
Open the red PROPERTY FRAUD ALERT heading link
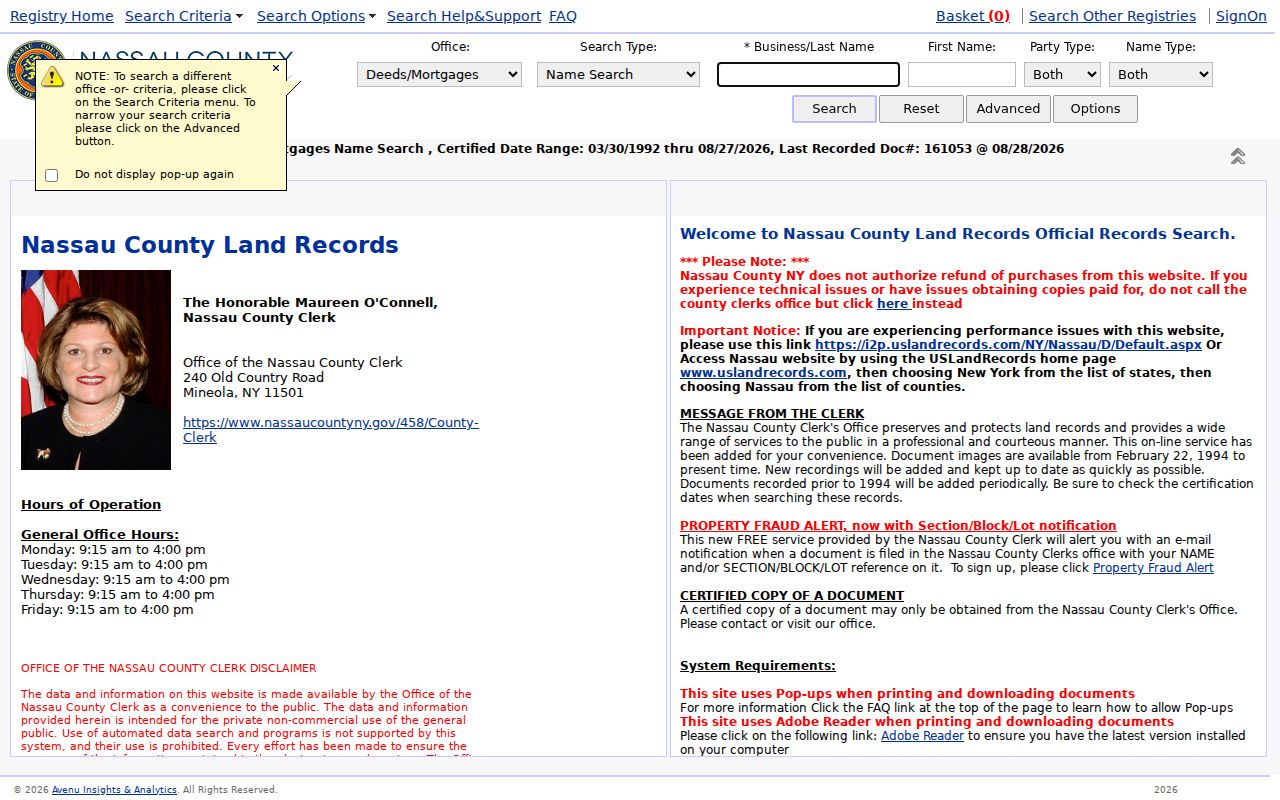click(x=898, y=526)
